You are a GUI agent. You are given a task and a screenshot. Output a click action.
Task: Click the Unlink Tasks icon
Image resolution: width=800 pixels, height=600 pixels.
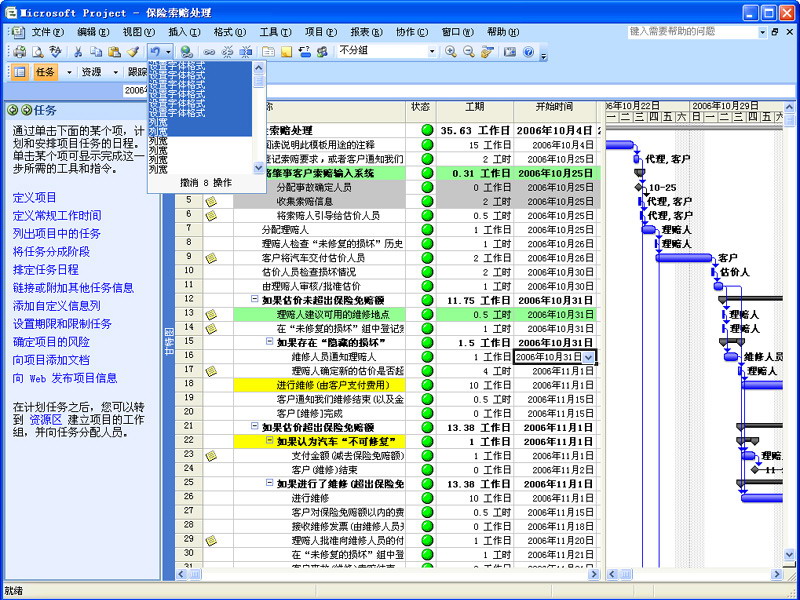tap(228, 52)
